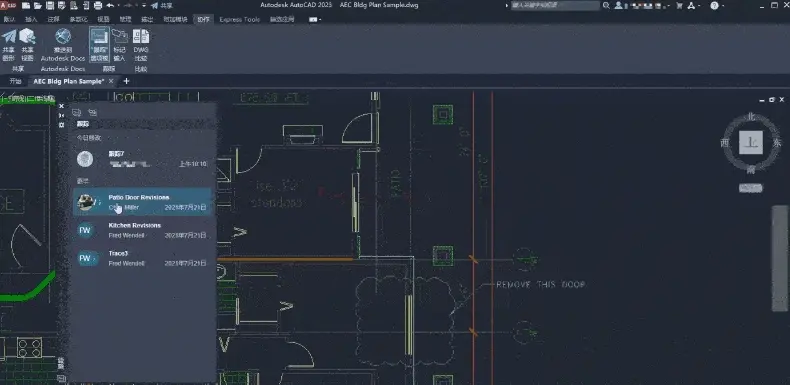Click the navigation bar on right edge
This screenshot has height=385, width=790.
click(x=780, y=258)
